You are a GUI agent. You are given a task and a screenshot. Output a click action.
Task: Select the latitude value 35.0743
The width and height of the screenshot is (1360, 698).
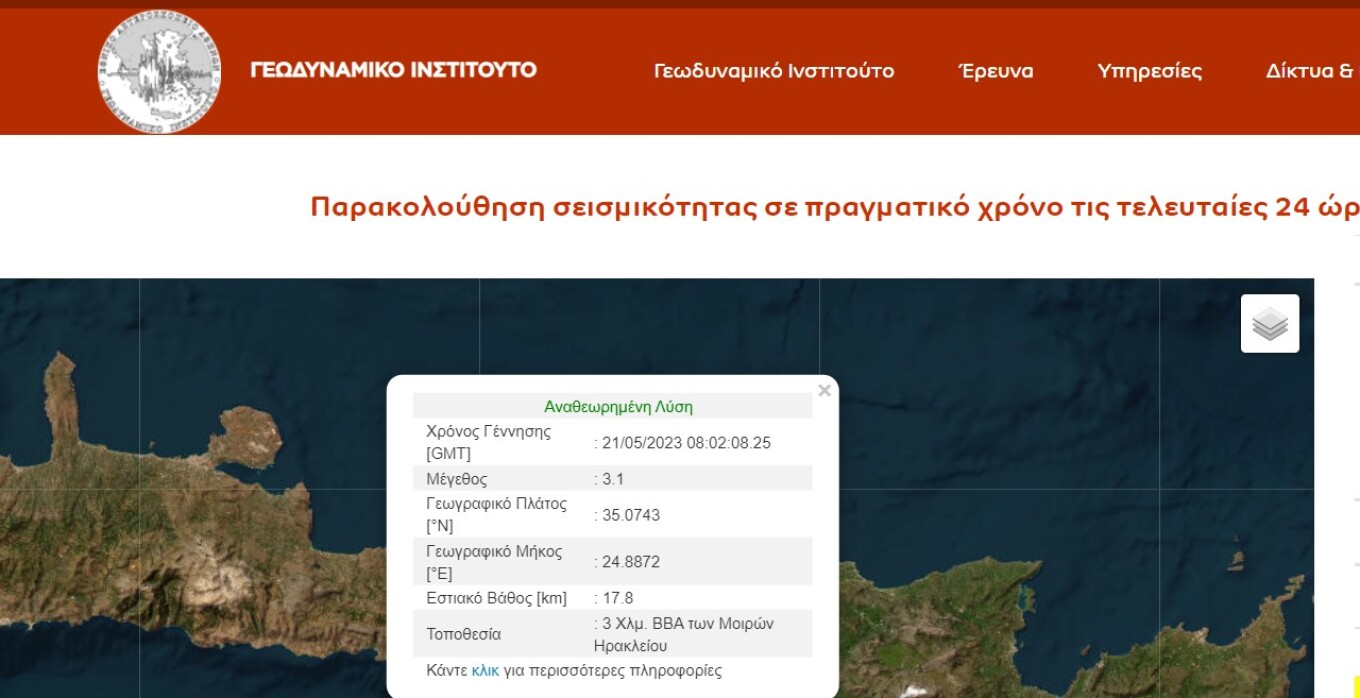[631, 515]
